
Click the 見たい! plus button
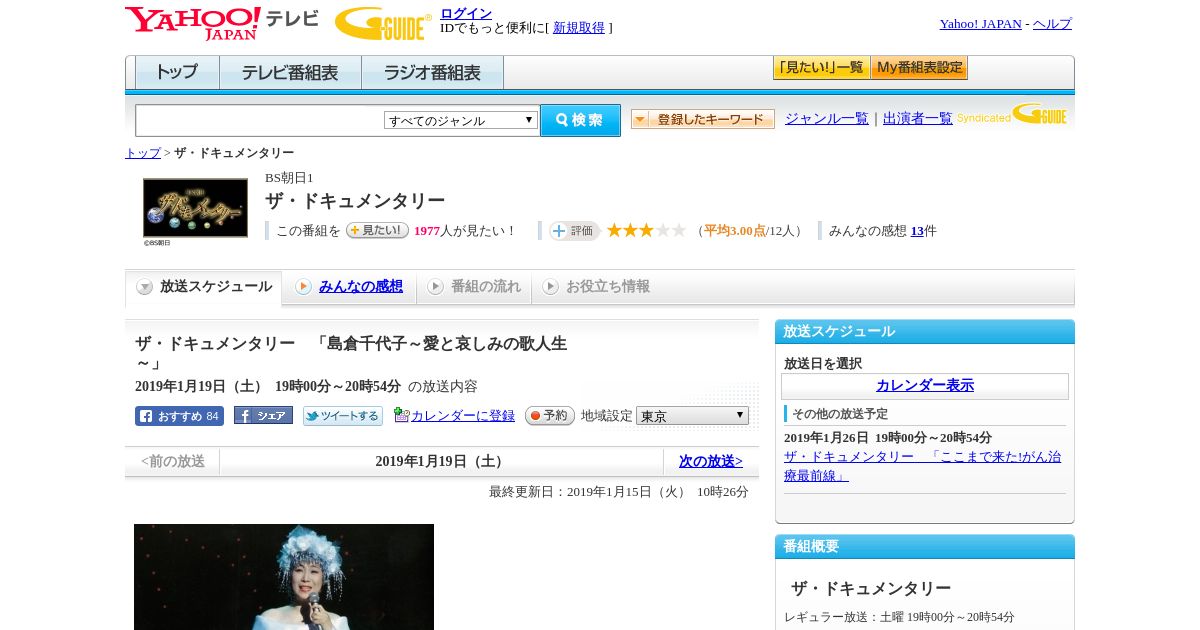pyautogui.click(x=377, y=230)
